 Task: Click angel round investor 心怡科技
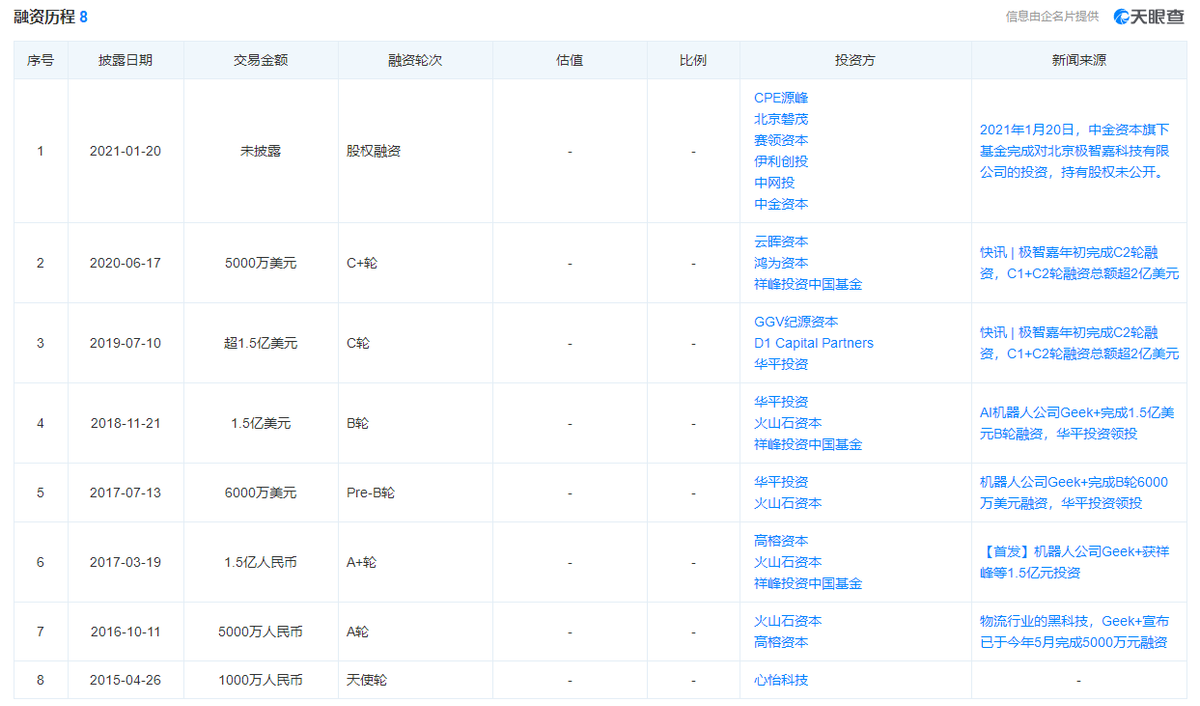coord(781,680)
